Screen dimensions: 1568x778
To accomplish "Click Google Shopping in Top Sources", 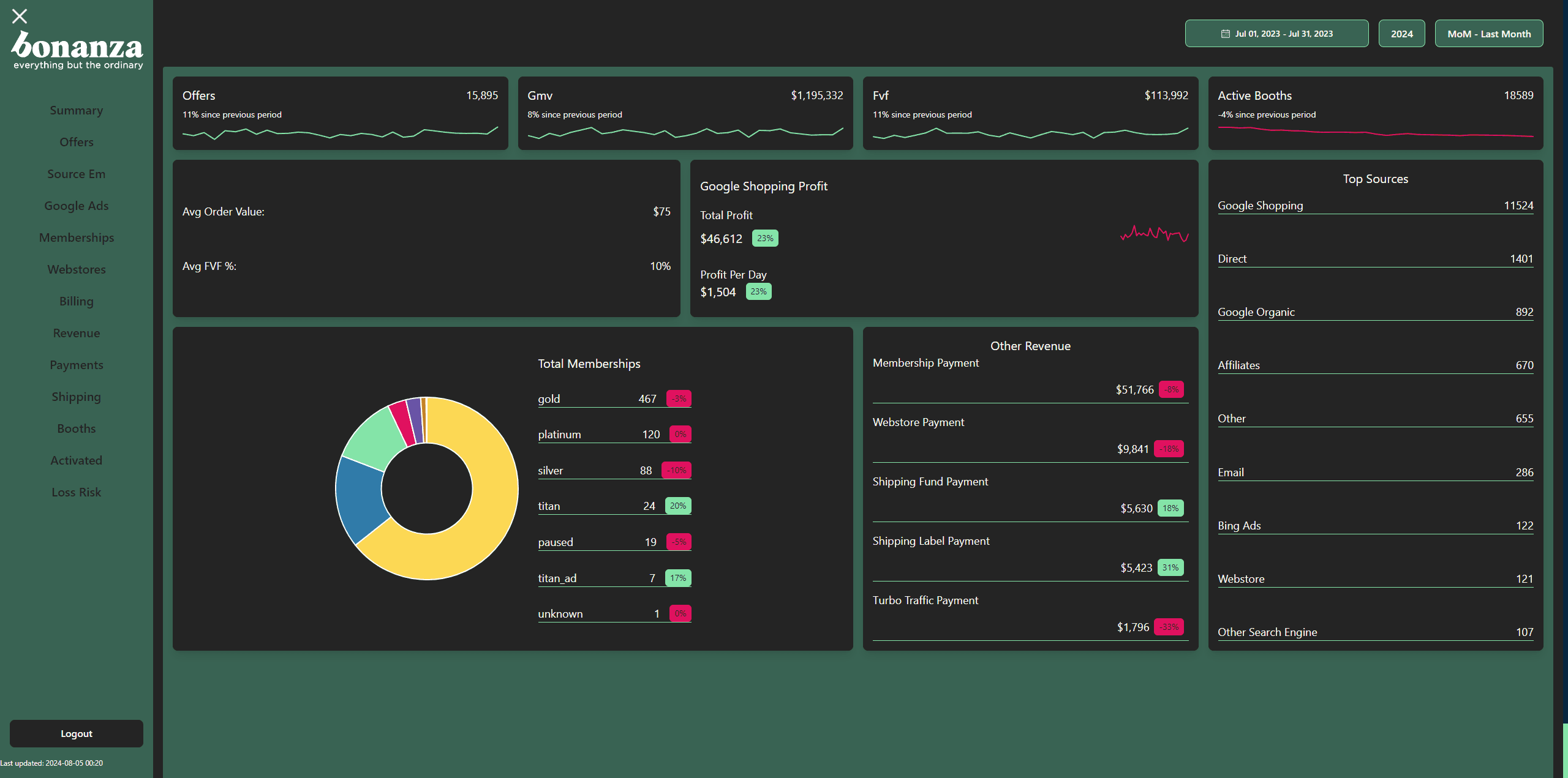I will pos(1376,206).
